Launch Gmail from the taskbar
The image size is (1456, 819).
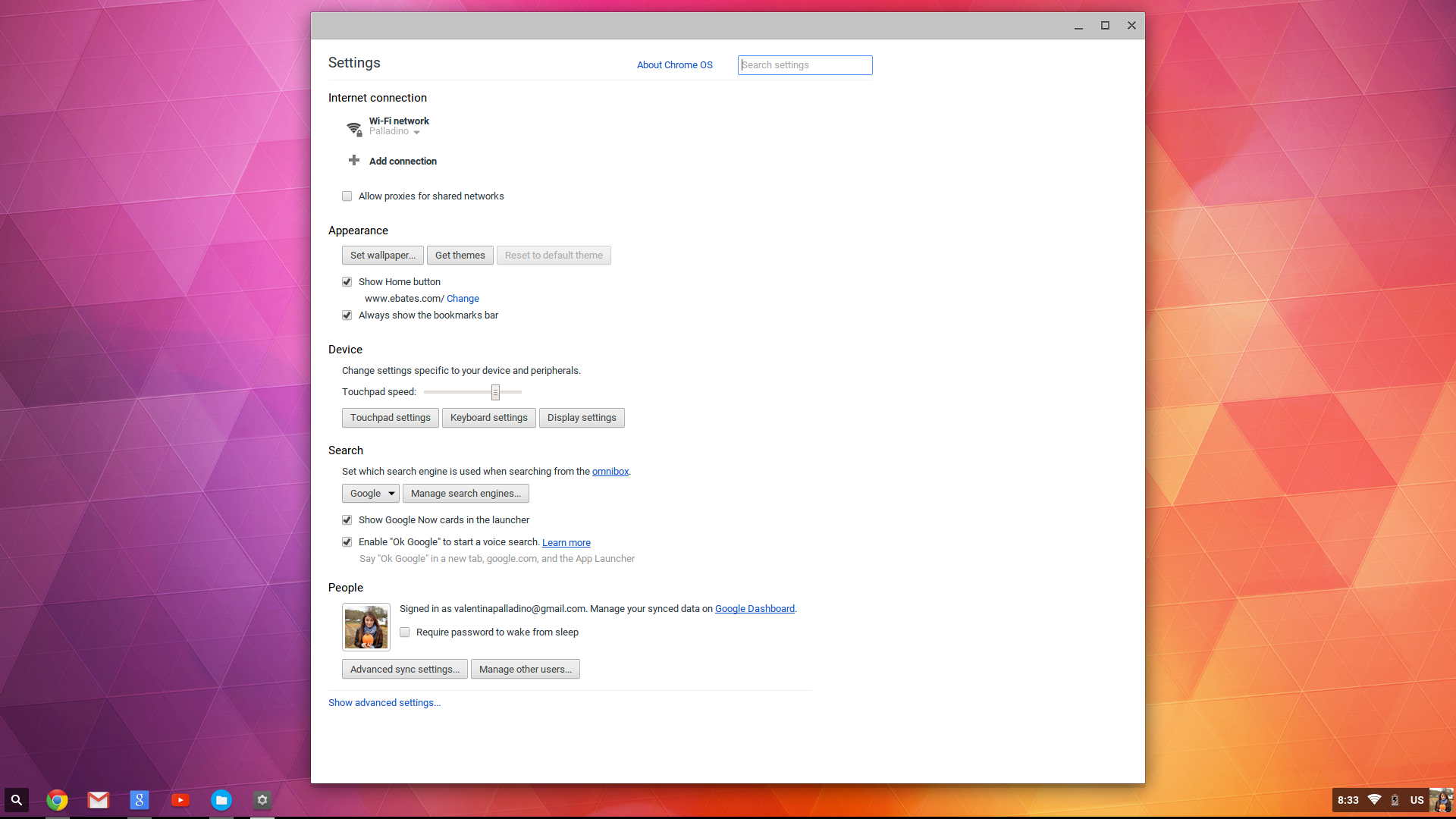98,800
